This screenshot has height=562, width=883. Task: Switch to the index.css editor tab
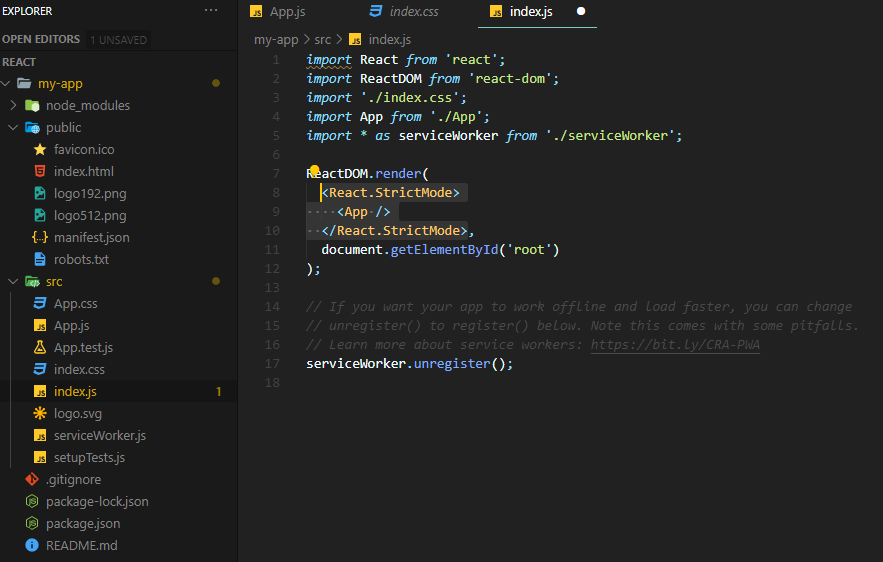point(404,11)
